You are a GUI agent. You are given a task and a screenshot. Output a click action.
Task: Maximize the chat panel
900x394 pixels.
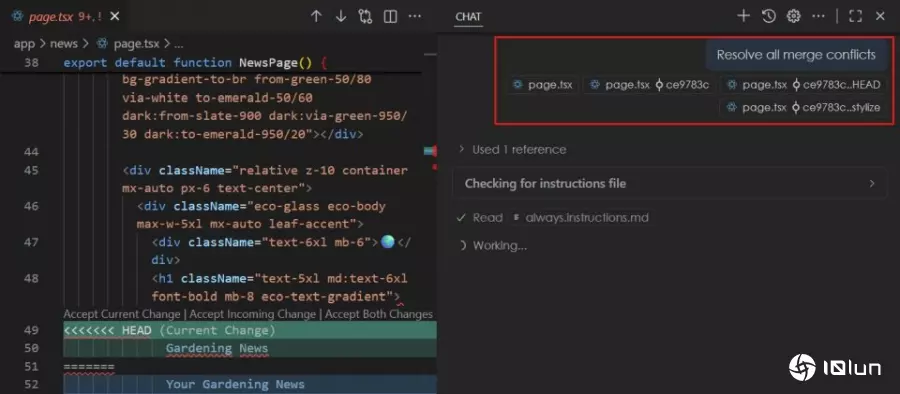tap(855, 16)
